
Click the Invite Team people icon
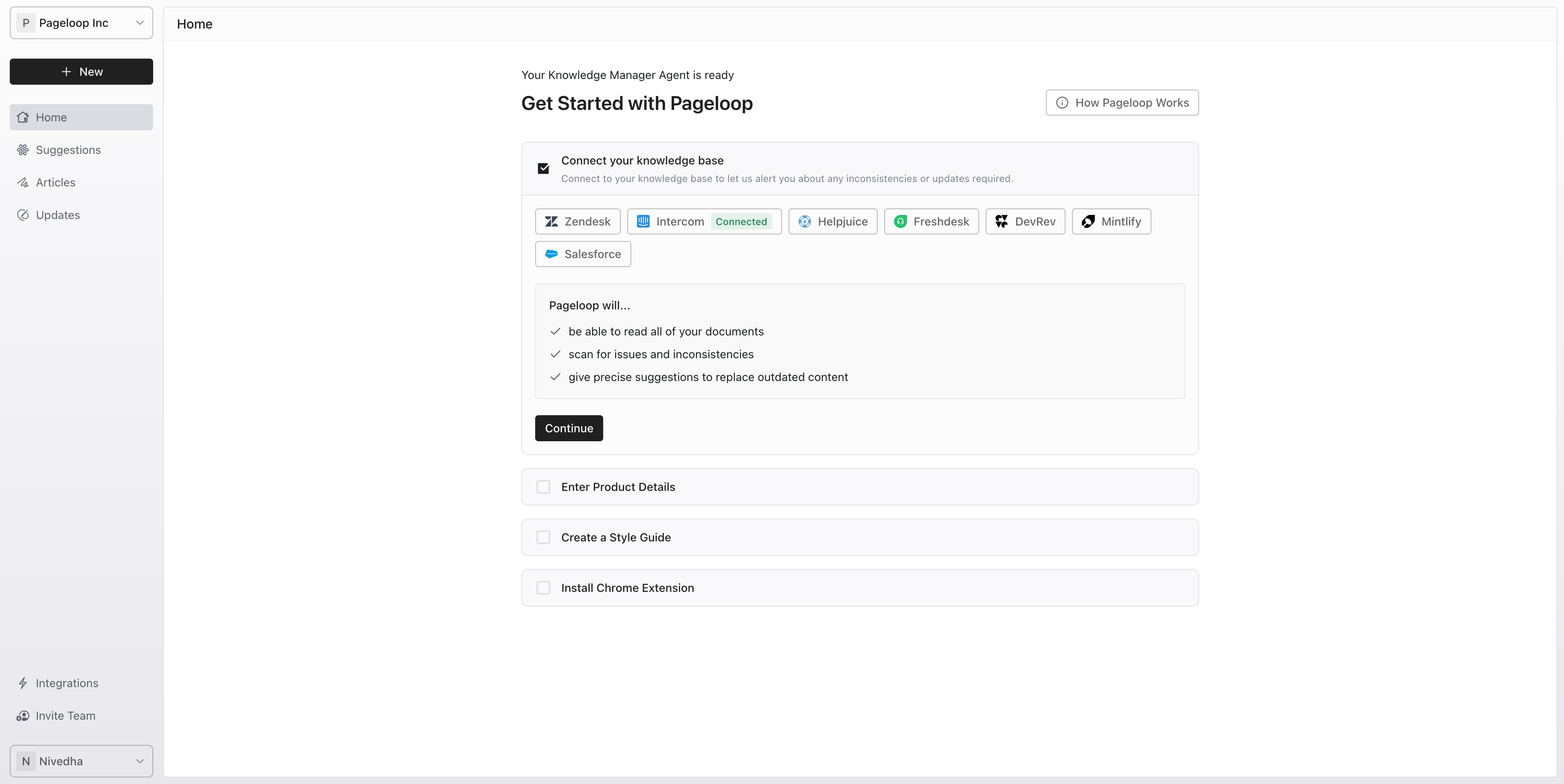(23, 716)
